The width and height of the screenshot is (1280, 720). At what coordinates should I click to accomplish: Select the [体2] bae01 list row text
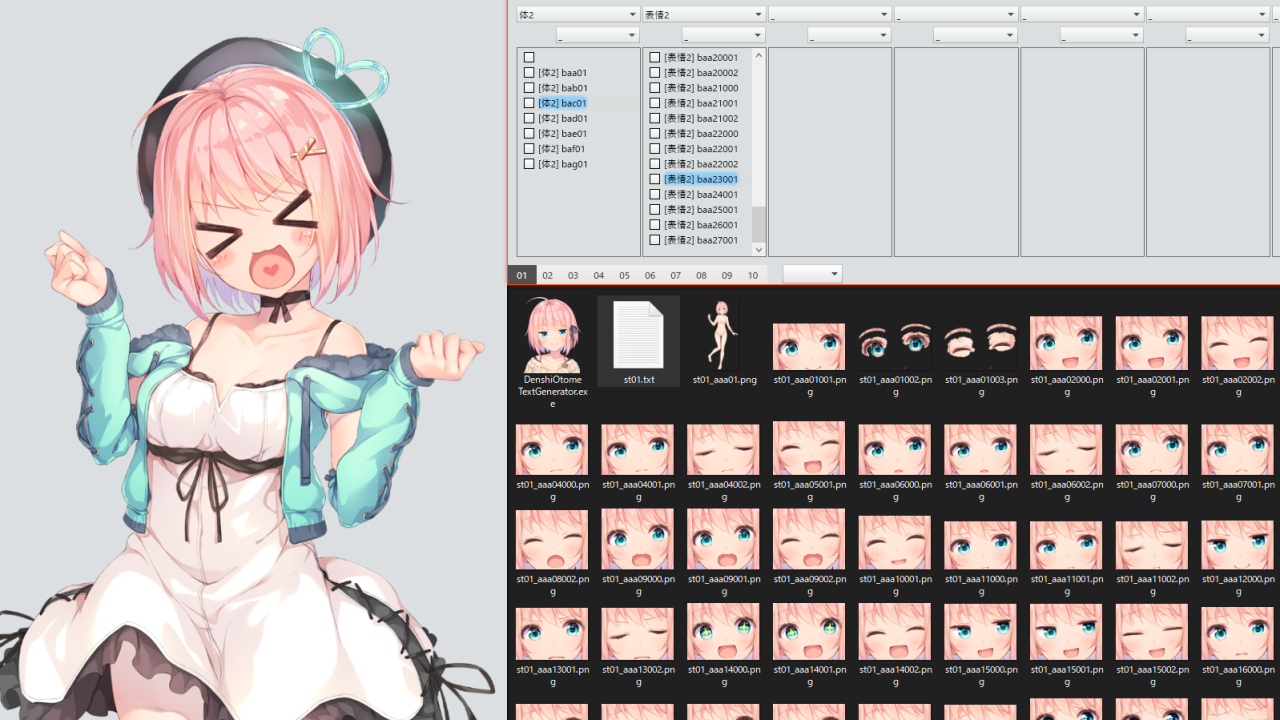click(562, 133)
